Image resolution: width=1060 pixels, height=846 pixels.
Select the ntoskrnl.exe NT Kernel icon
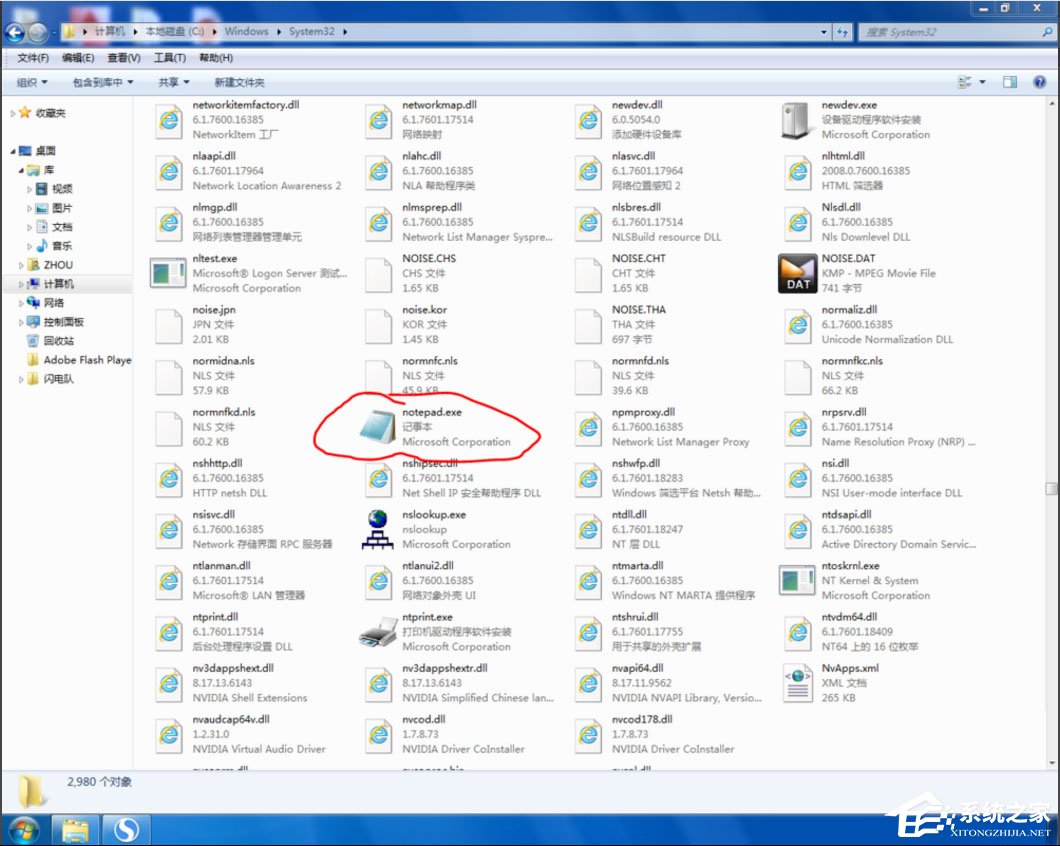tap(796, 580)
